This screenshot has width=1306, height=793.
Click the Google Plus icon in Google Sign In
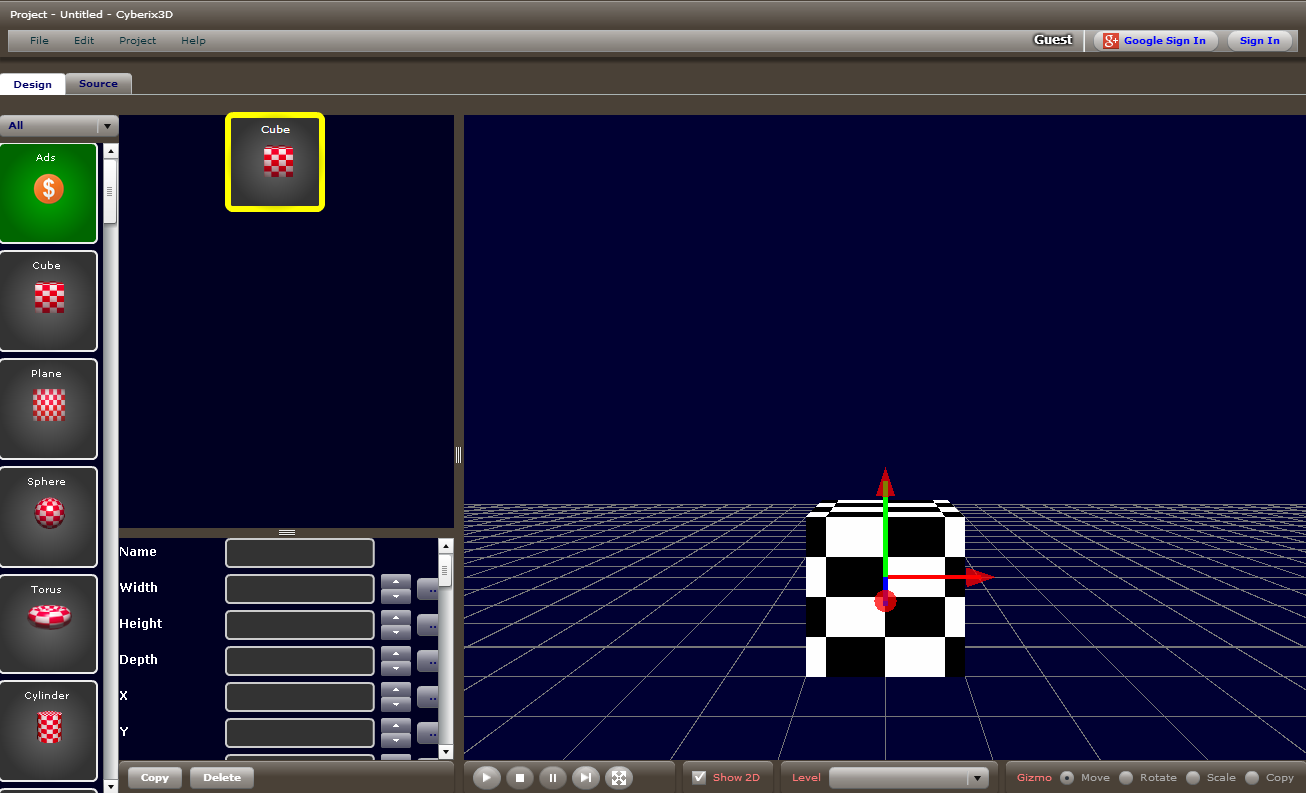1111,41
